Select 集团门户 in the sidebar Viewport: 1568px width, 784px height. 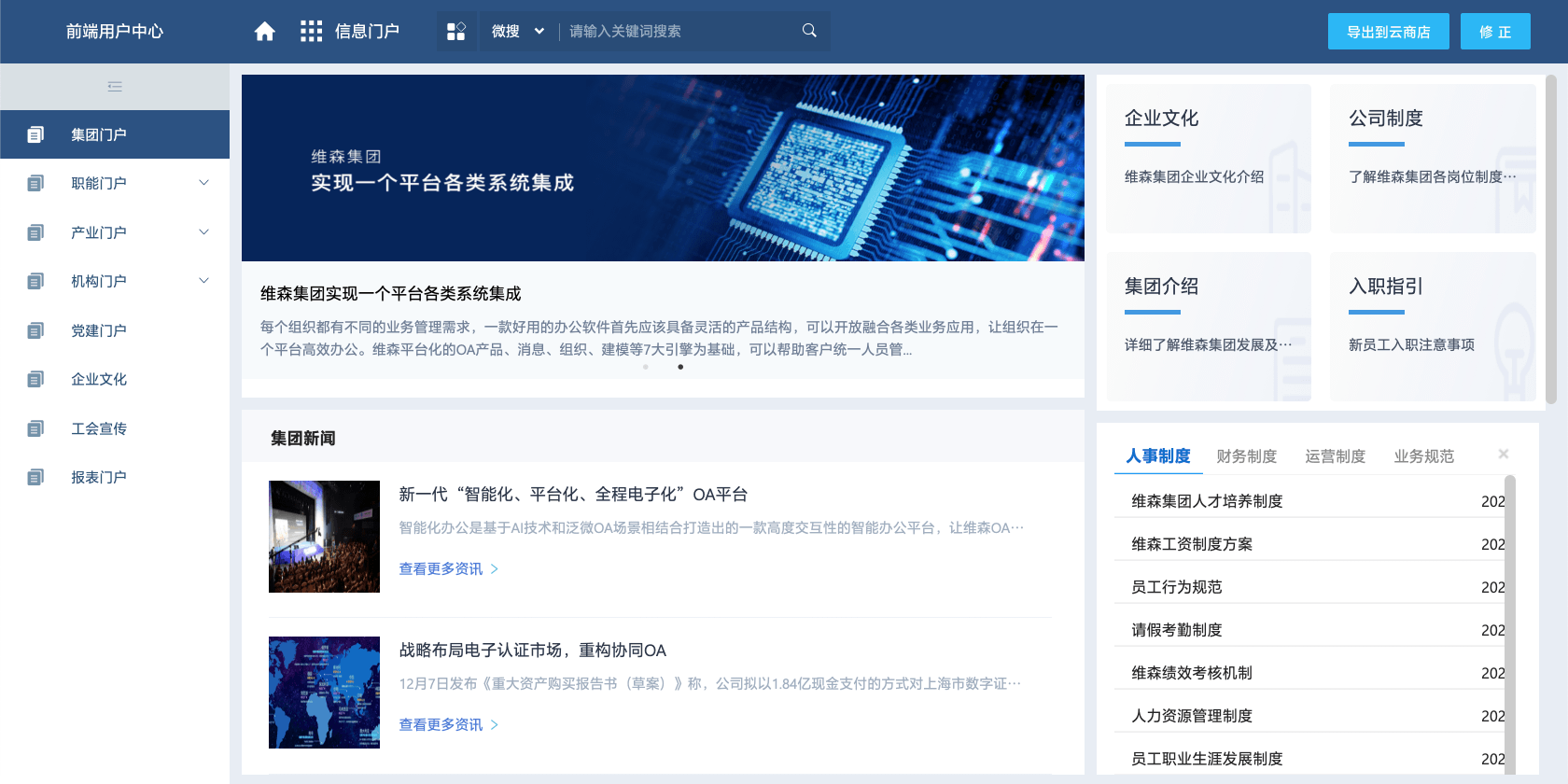point(115,134)
